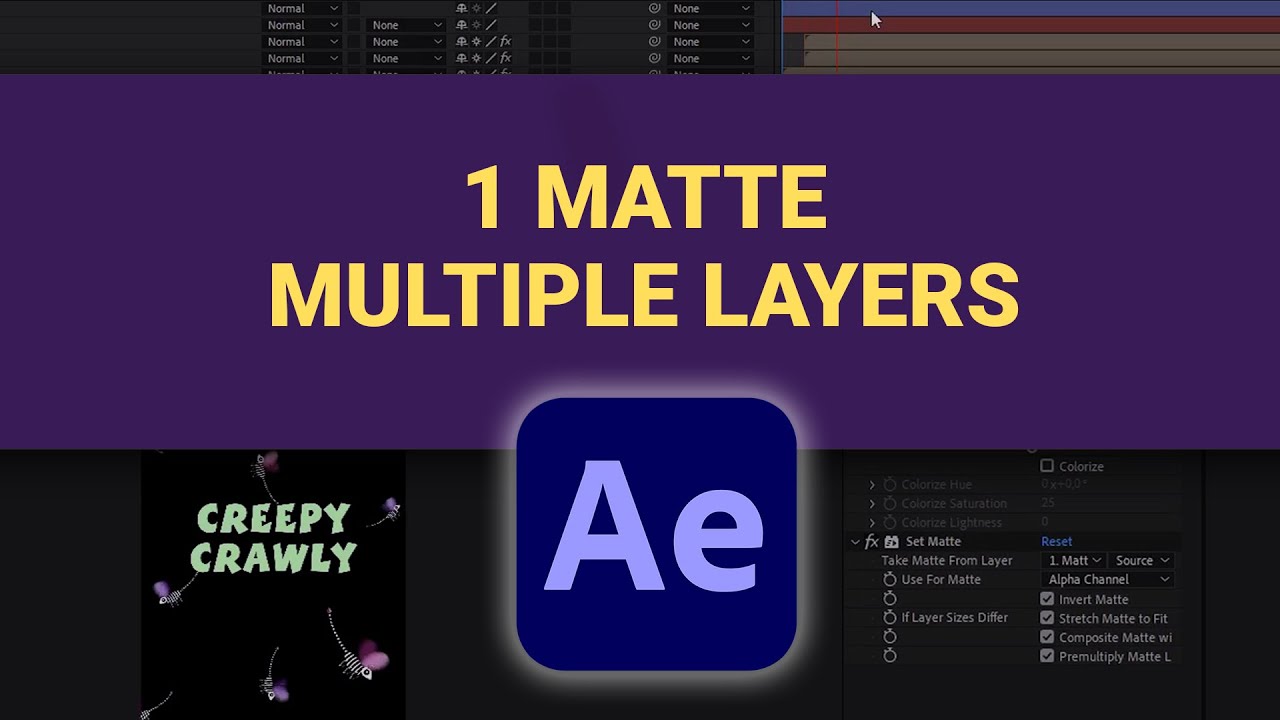
Task: Enable the stopwatch on the Composite Matte row
Action: pyautogui.click(x=889, y=637)
